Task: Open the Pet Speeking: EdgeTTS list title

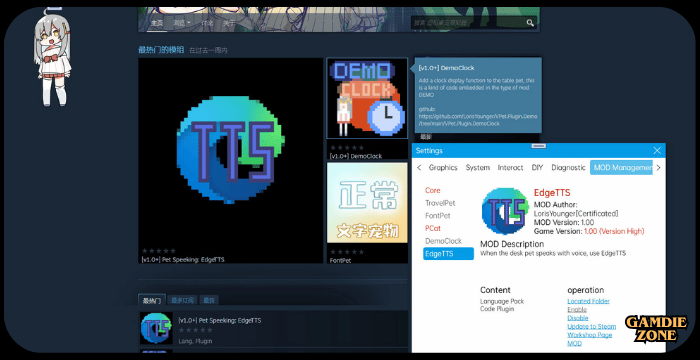Action: tap(220, 320)
